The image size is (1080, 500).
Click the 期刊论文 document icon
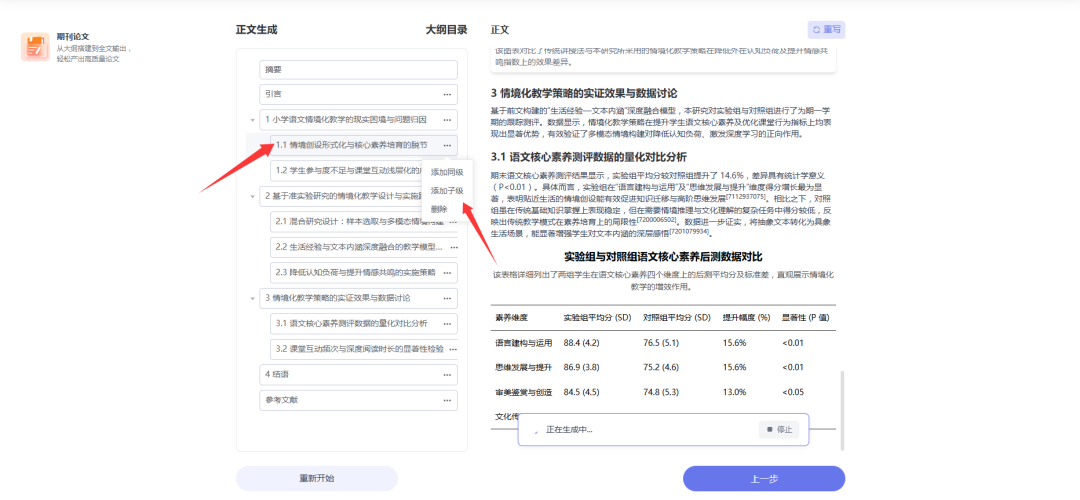click(x=34, y=47)
